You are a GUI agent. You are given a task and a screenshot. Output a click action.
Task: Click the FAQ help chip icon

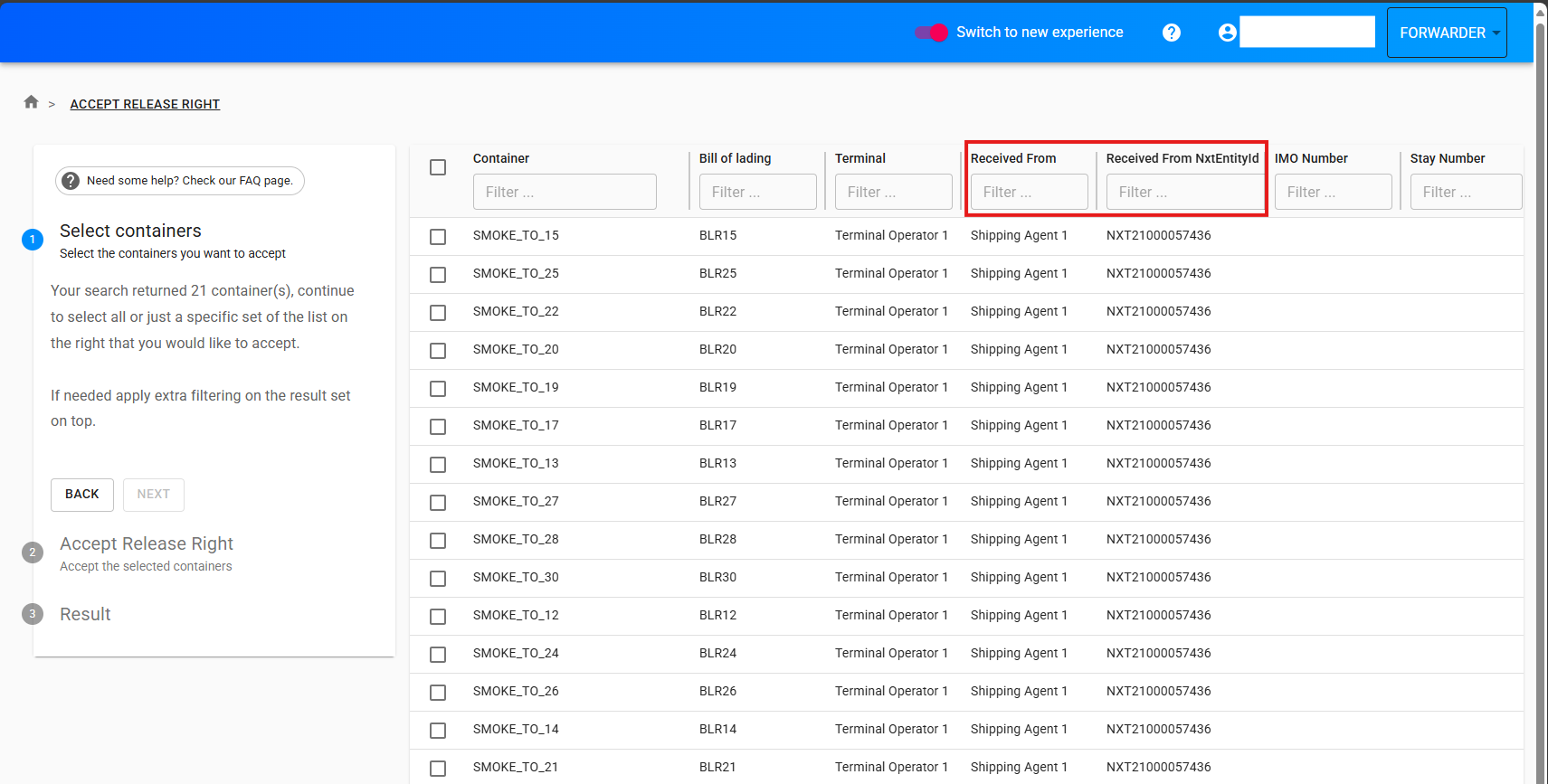tap(71, 181)
